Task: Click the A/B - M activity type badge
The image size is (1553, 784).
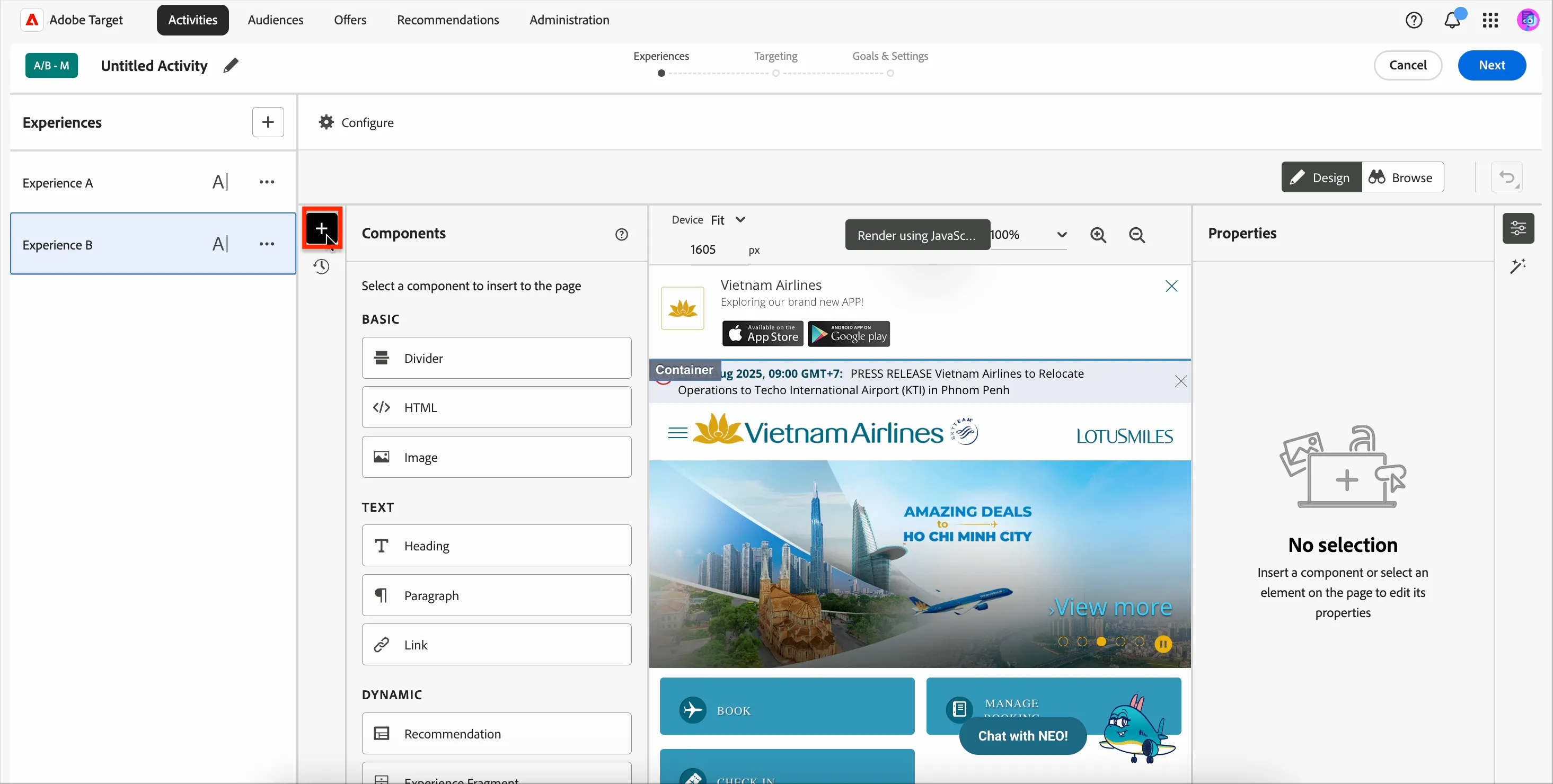Action: click(x=51, y=65)
